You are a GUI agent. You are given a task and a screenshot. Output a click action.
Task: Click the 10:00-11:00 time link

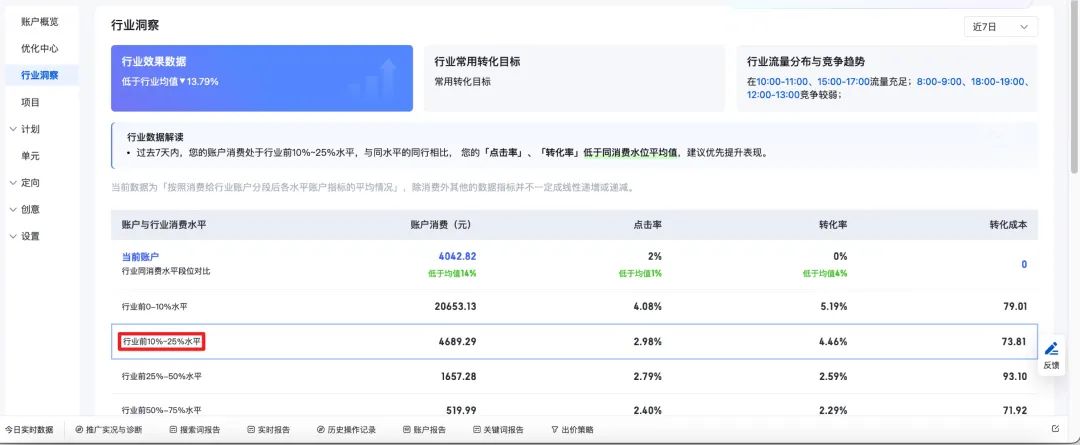point(782,81)
